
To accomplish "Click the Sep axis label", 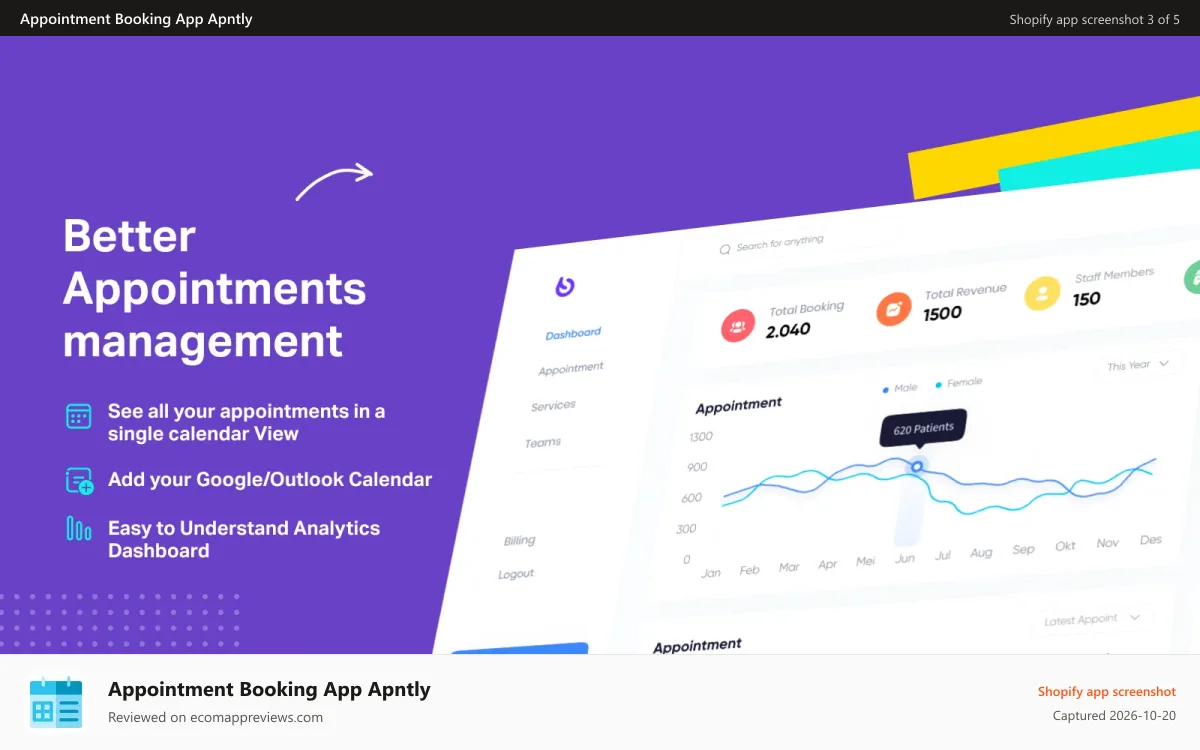I will pyautogui.click(x=1023, y=550).
